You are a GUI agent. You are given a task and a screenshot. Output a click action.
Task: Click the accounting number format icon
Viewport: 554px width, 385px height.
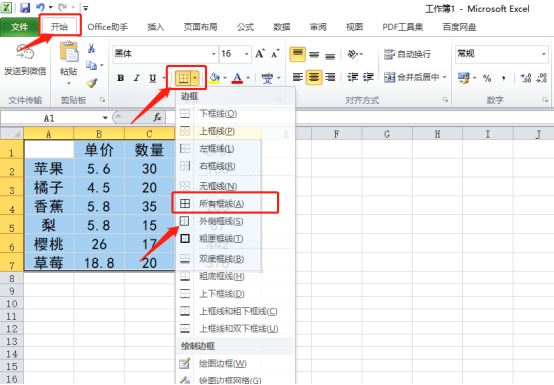tap(463, 78)
